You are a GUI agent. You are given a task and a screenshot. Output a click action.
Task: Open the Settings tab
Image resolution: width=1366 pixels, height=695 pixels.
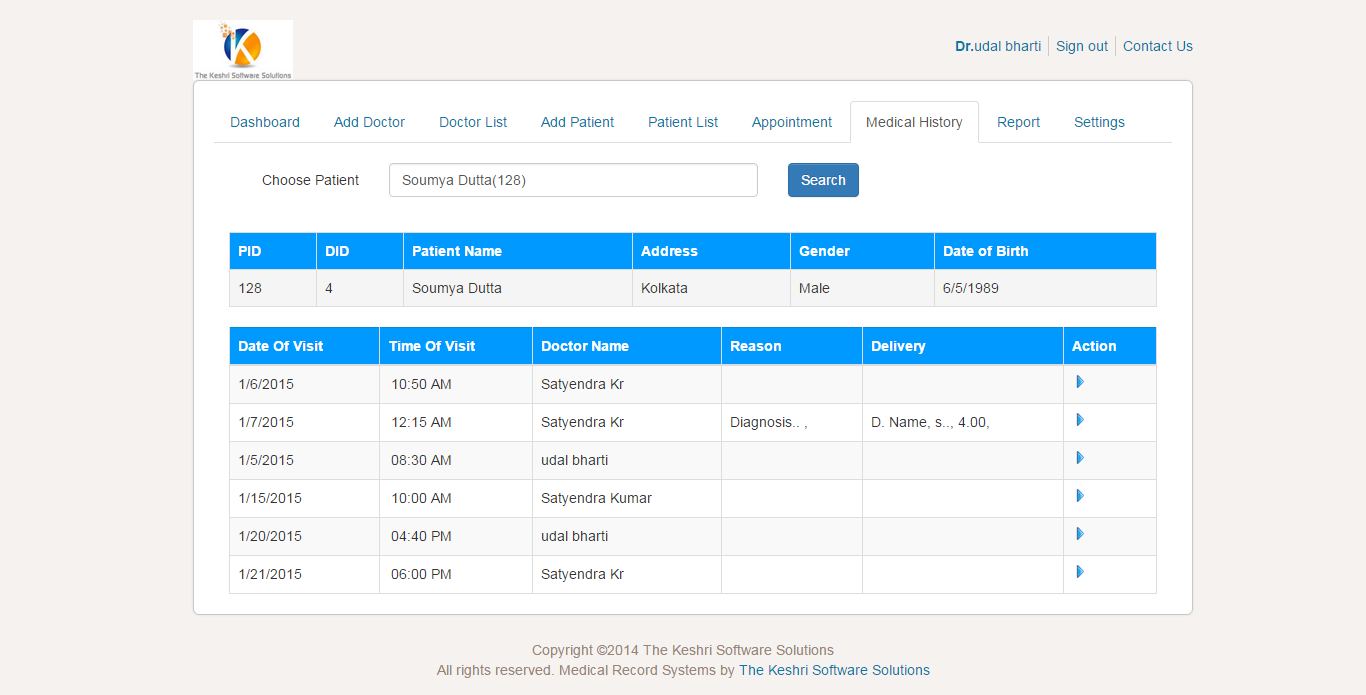pos(1099,121)
